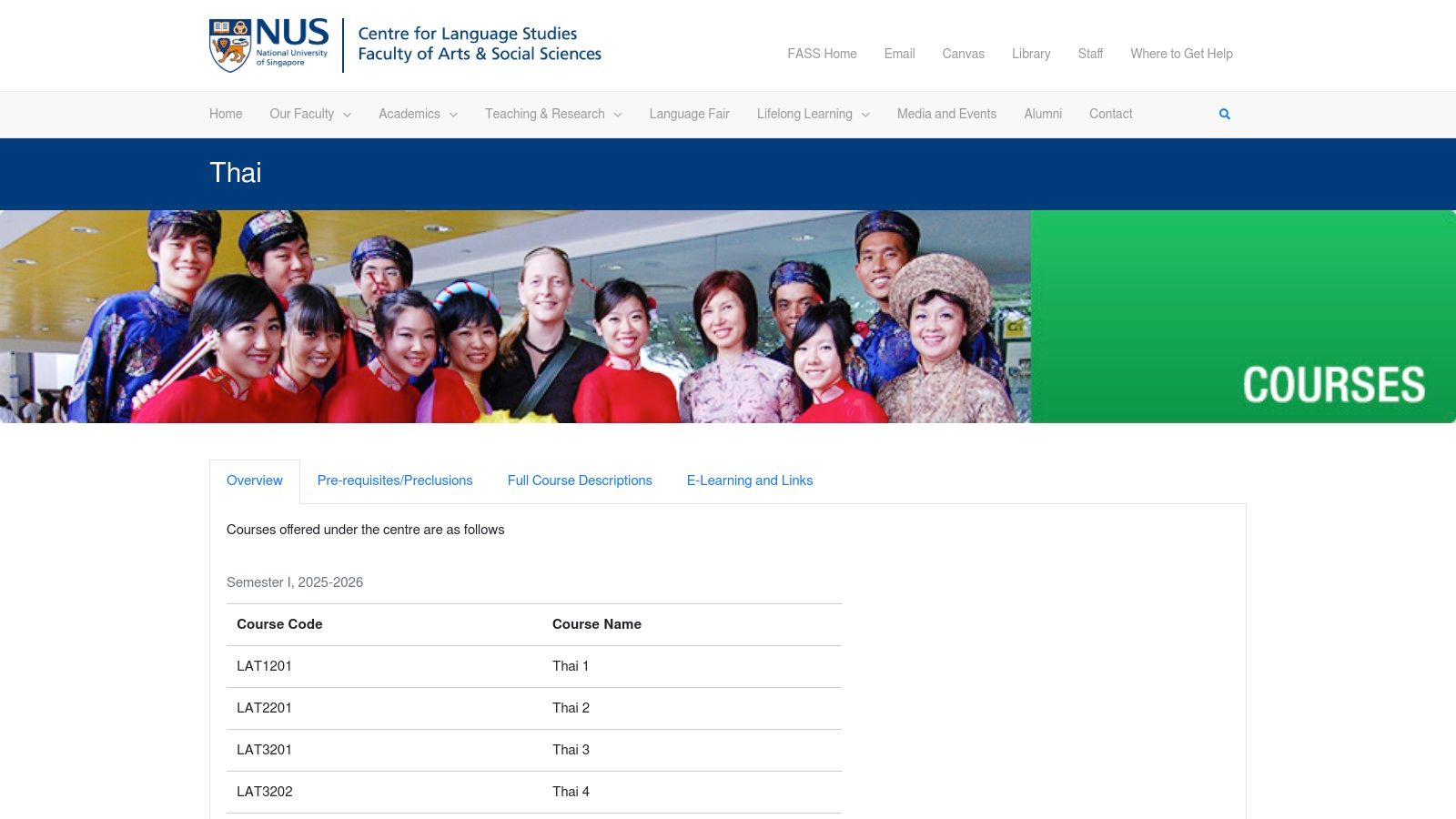1456x819 pixels.
Task: Click the NUS lion crest logo
Action: coord(230,43)
